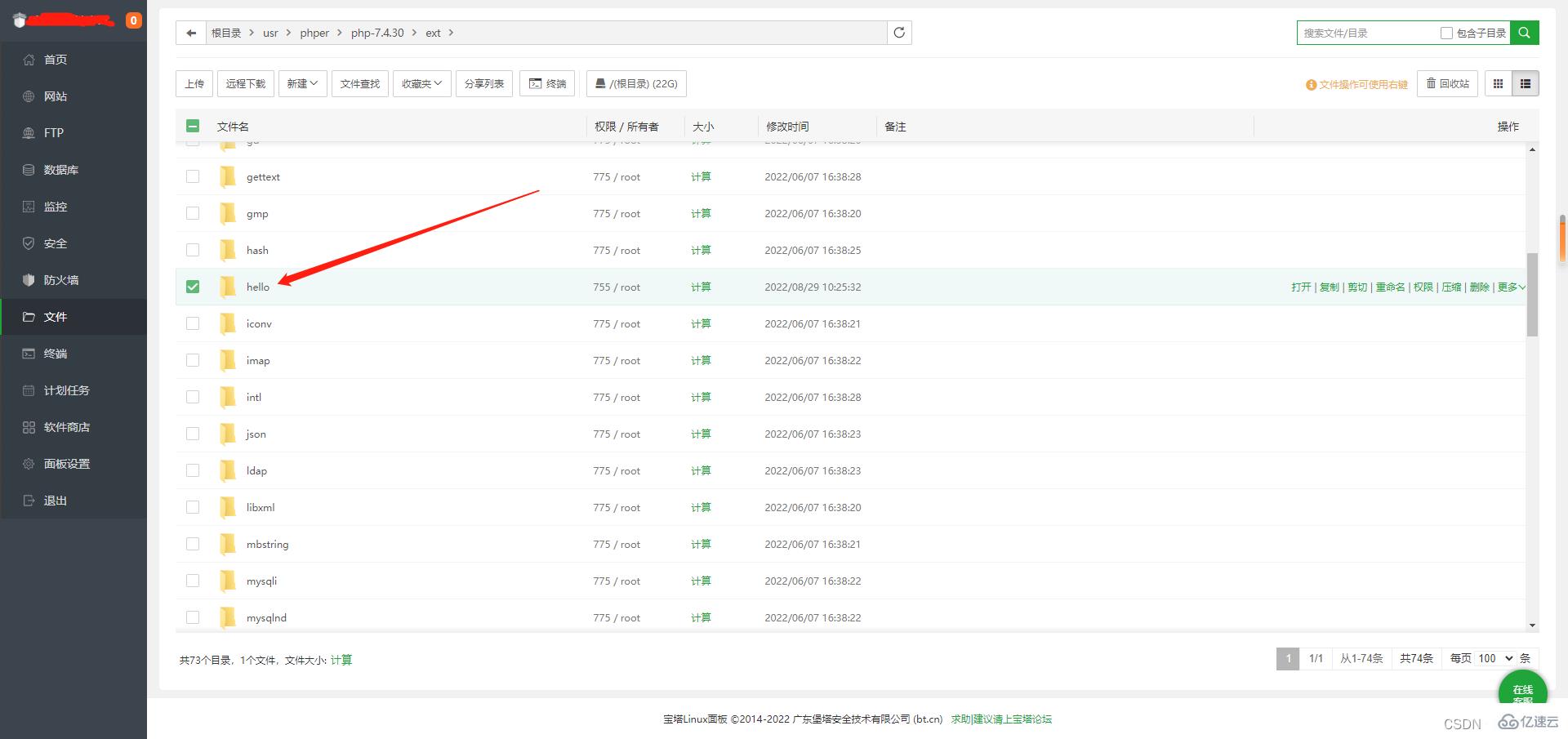The image size is (1568, 739).
Task: Open 网站 in sidebar
Action: click(x=73, y=96)
